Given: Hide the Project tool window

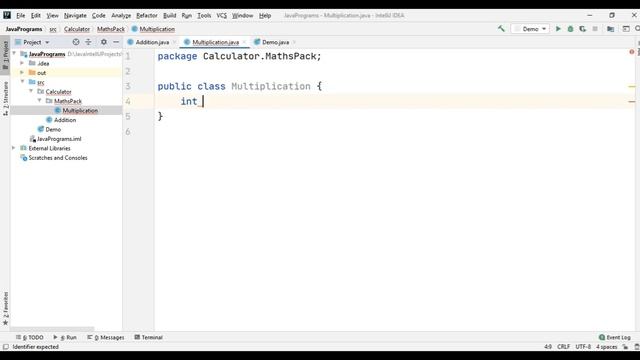Looking at the screenshot, I should point(116,42).
